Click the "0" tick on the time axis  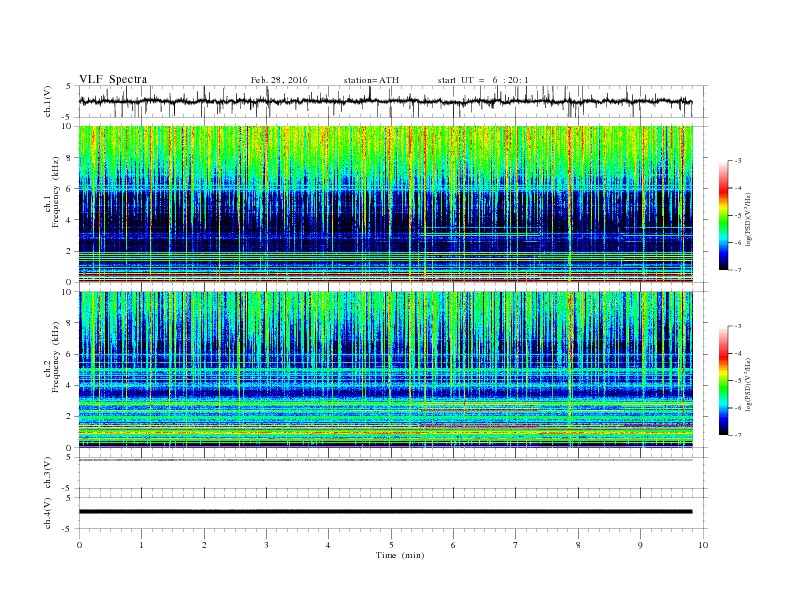pyautogui.click(x=79, y=545)
